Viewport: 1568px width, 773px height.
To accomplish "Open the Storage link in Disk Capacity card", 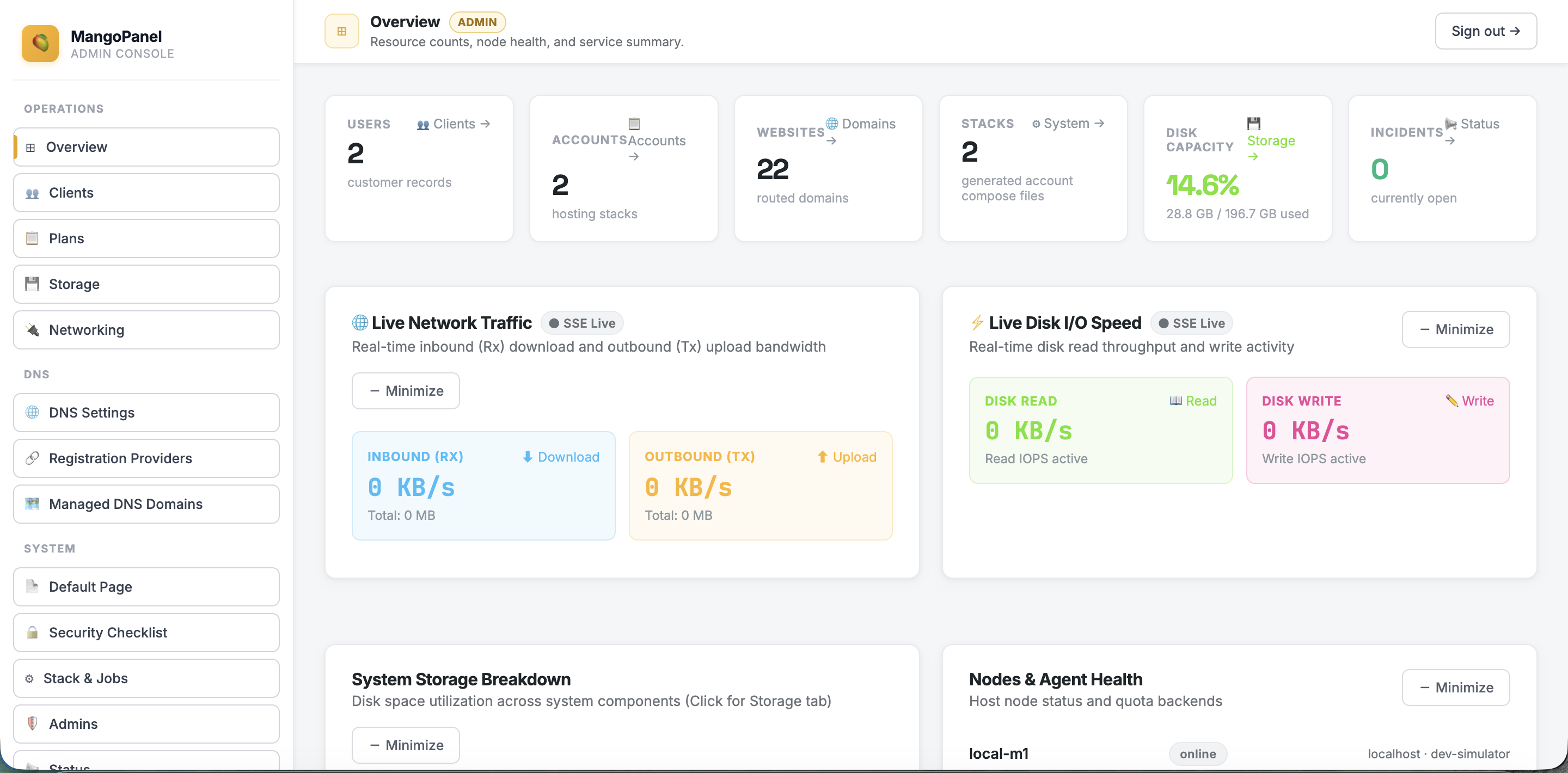I will 1270,140.
